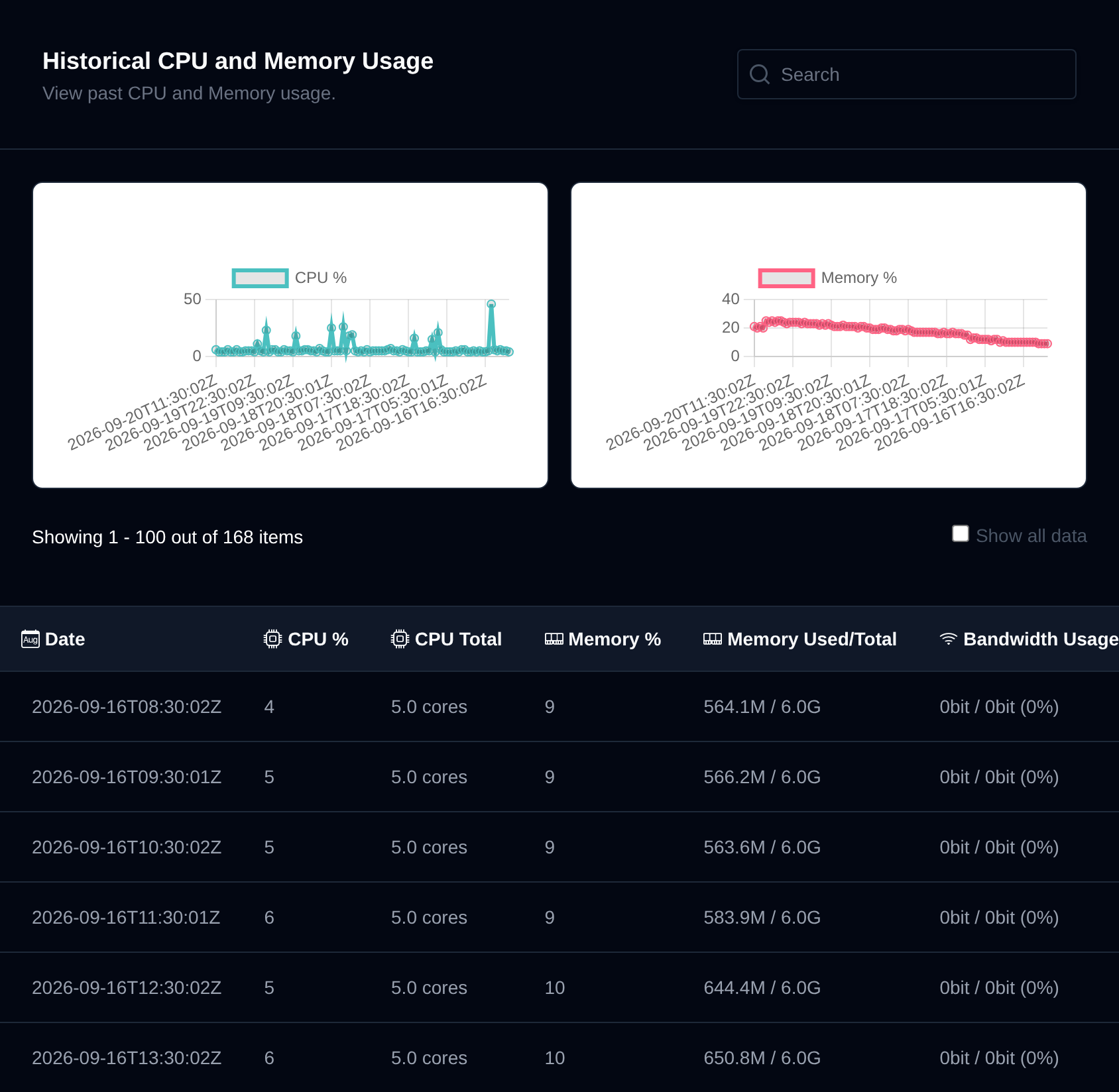The width and height of the screenshot is (1119, 1092).
Task: Click 5.0 cores in the 09:30:01Z row
Action: [429, 777]
